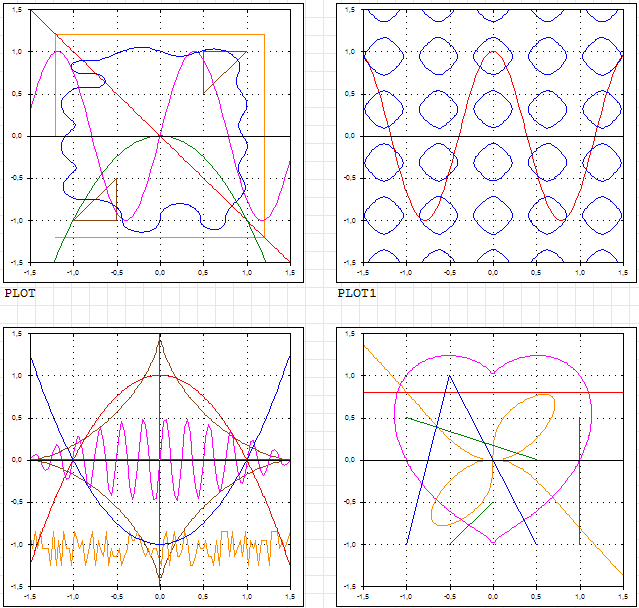Screen dimensions: 639x608
Task: Click the long green line in bottom-right plot
Action: point(470,439)
